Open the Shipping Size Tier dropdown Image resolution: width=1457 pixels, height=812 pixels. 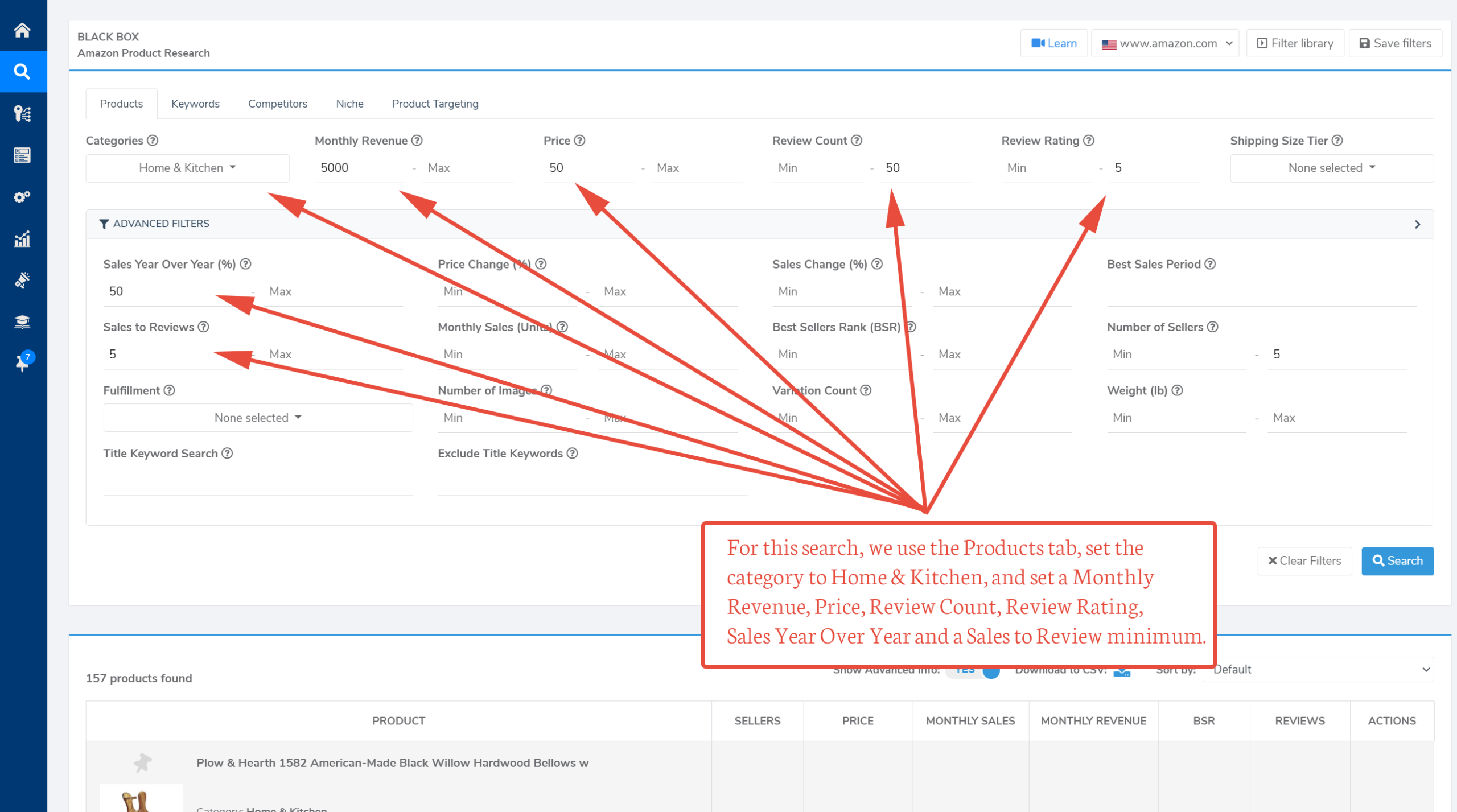click(x=1331, y=168)
